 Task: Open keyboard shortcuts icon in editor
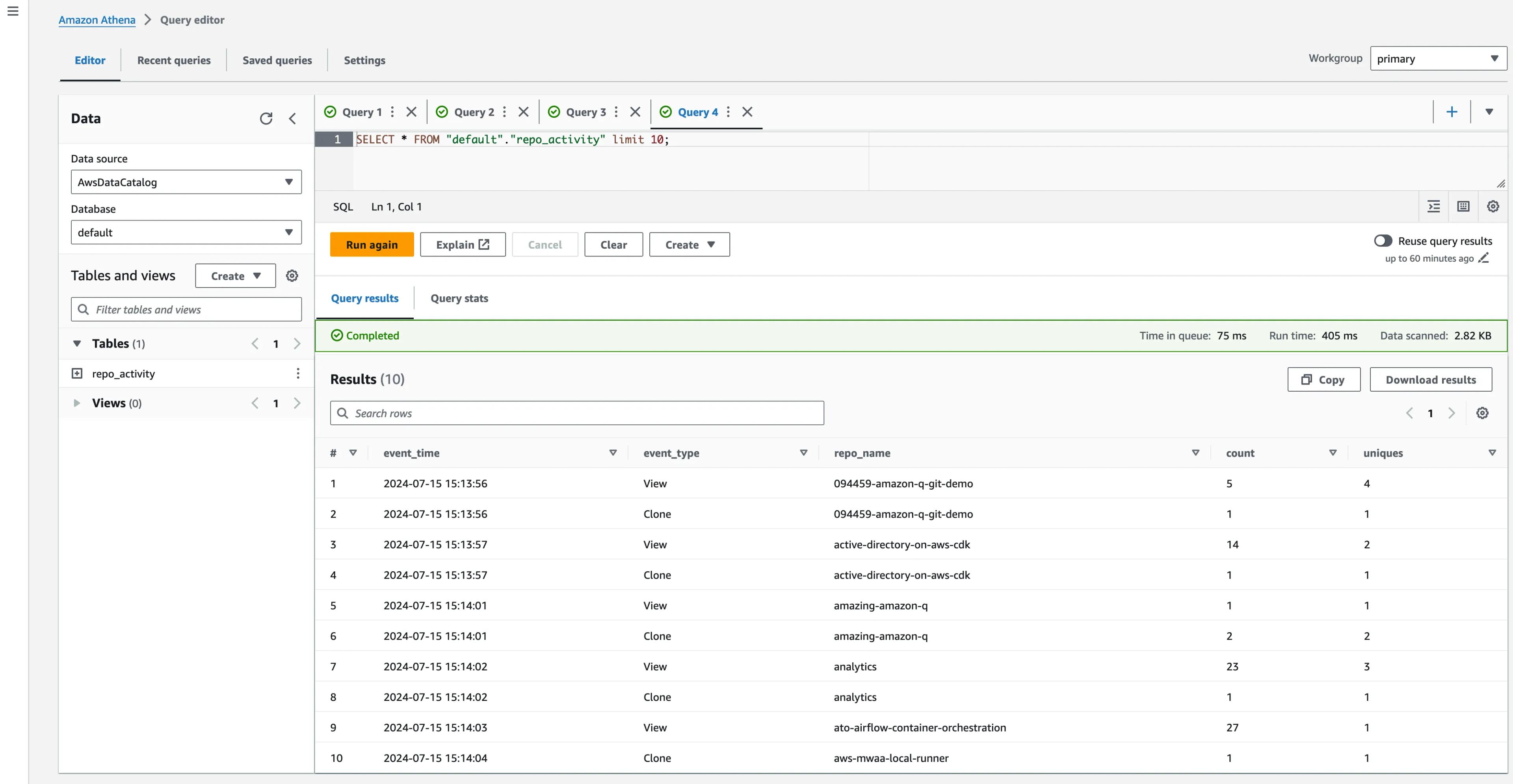(x=1464, y=207)
